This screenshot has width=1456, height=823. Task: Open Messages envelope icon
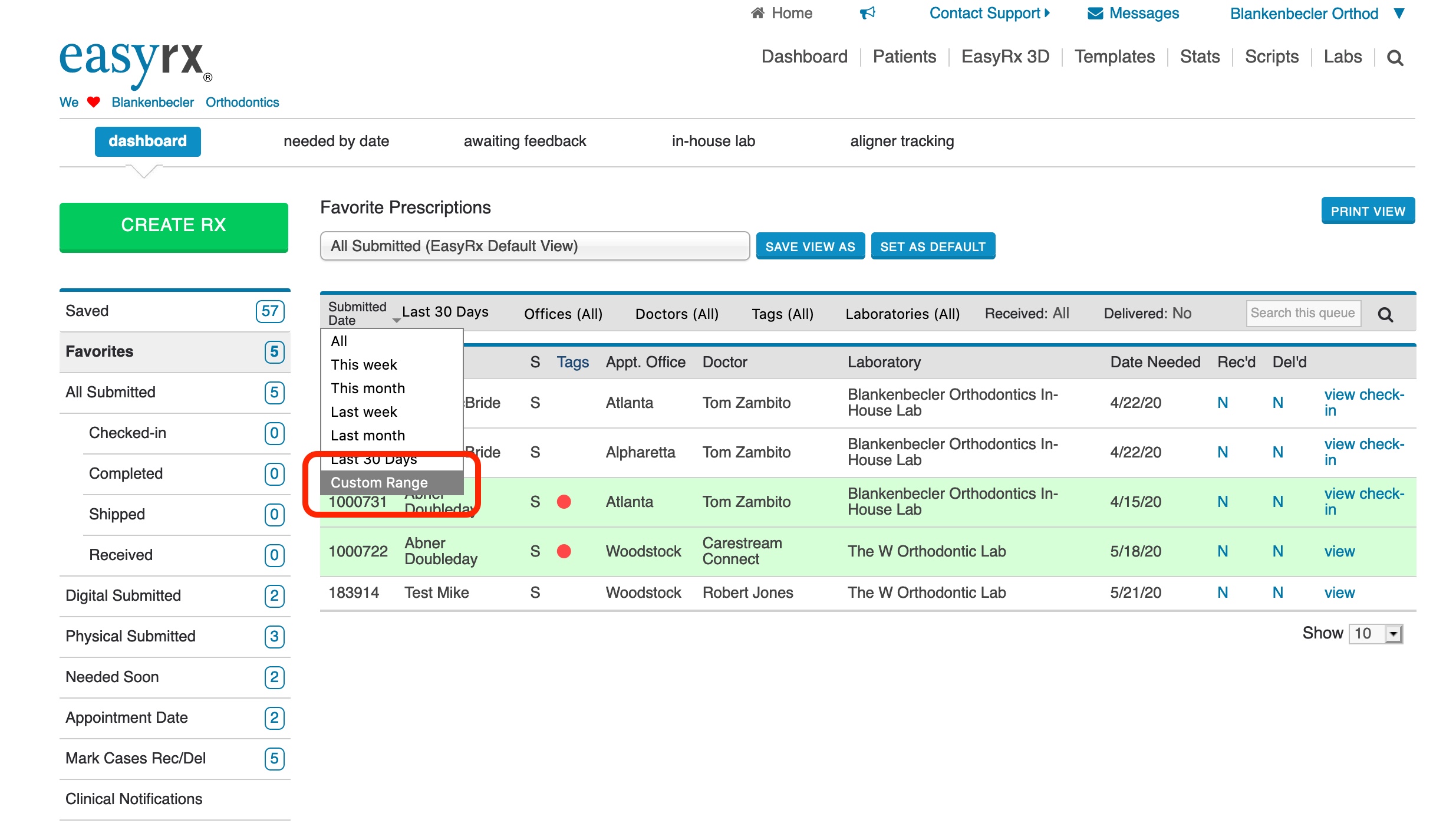pyautogui.click(x=1095, y=13)
